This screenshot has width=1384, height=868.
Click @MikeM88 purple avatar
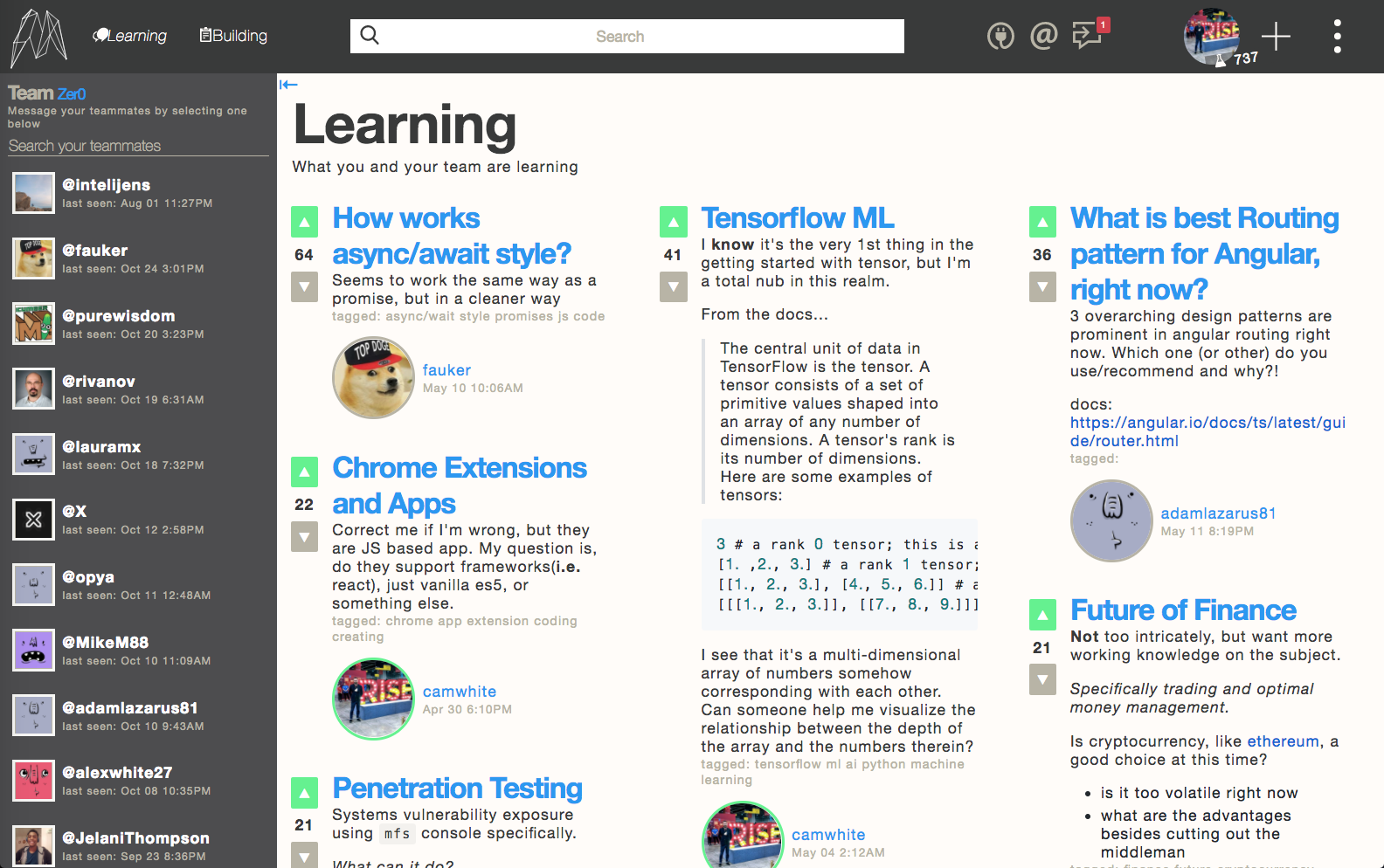34,651
